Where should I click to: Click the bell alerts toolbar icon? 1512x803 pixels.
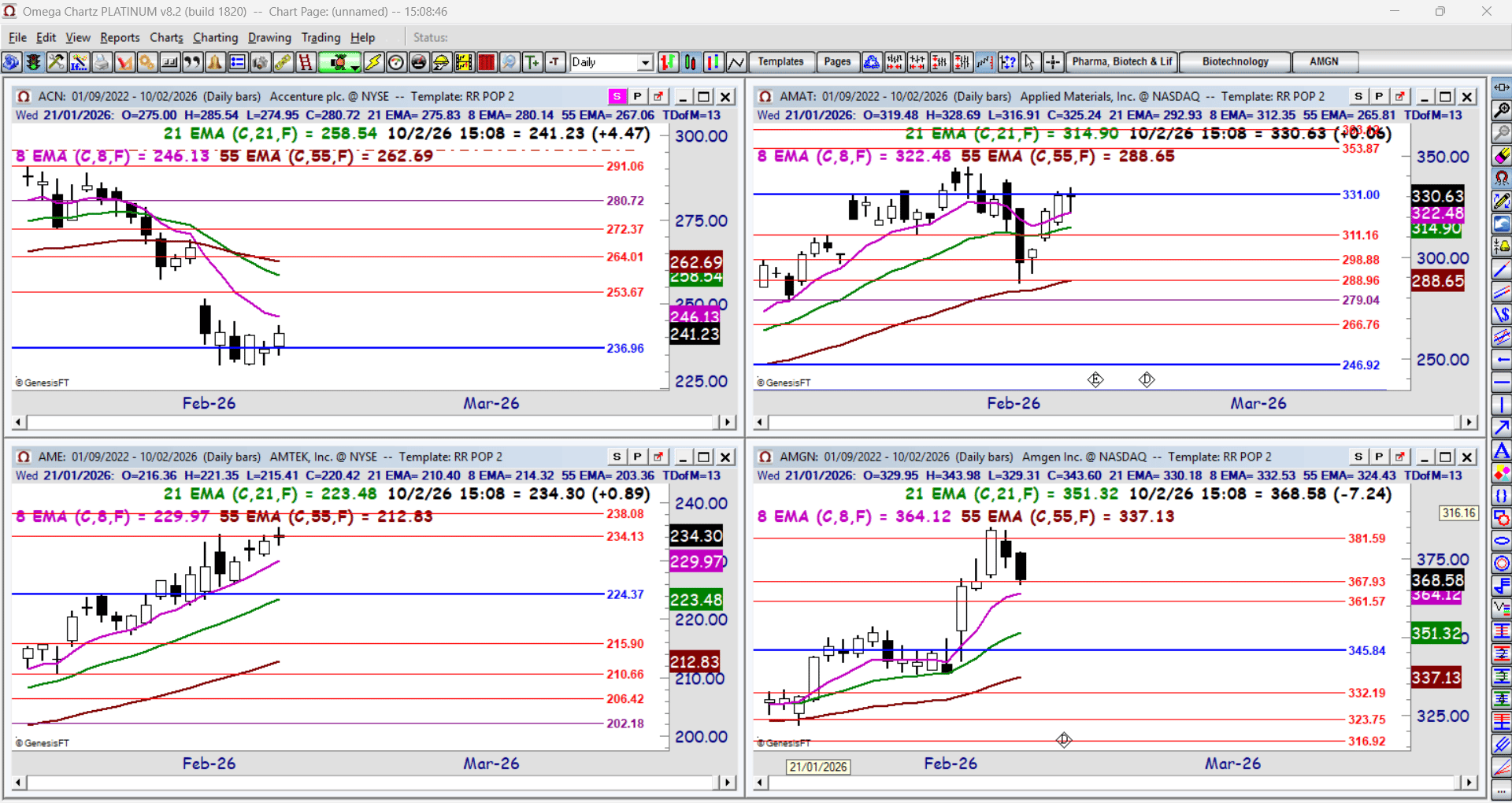click(x=215, y=62)
